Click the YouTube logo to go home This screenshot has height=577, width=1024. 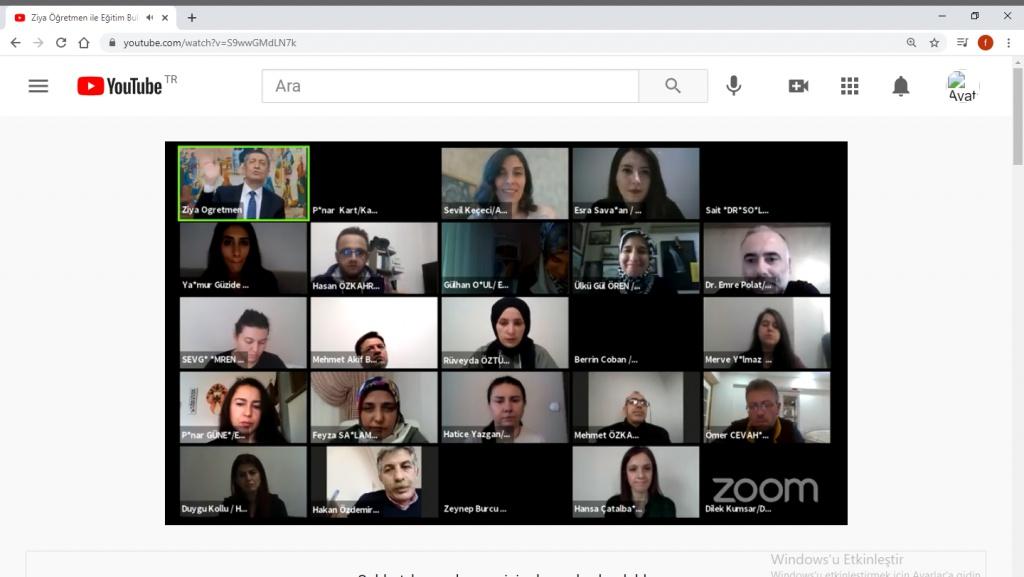(x=120, y=86)
